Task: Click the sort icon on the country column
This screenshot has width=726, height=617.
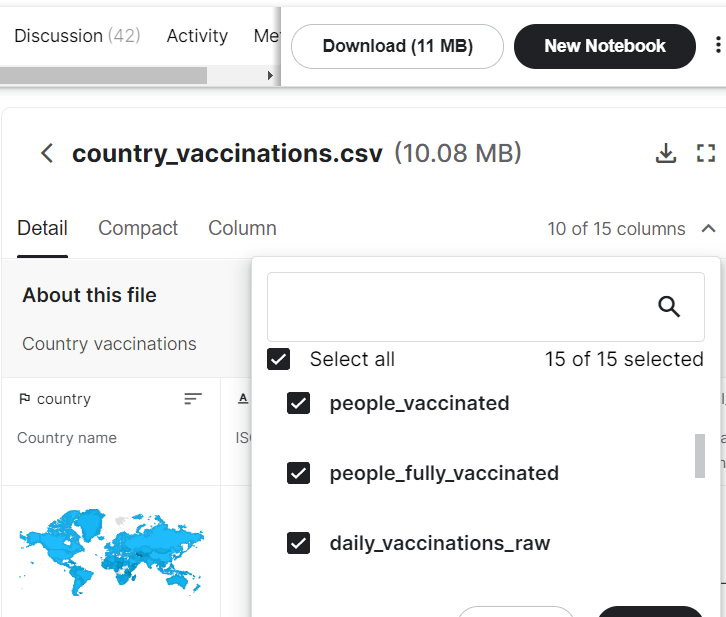Action: pos(193,399)
